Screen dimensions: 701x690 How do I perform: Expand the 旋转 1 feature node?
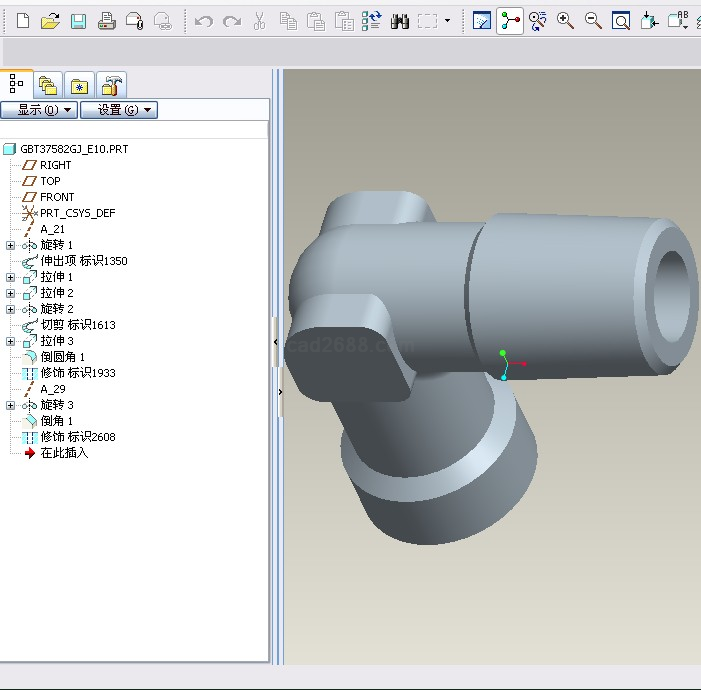click(11, 245)
